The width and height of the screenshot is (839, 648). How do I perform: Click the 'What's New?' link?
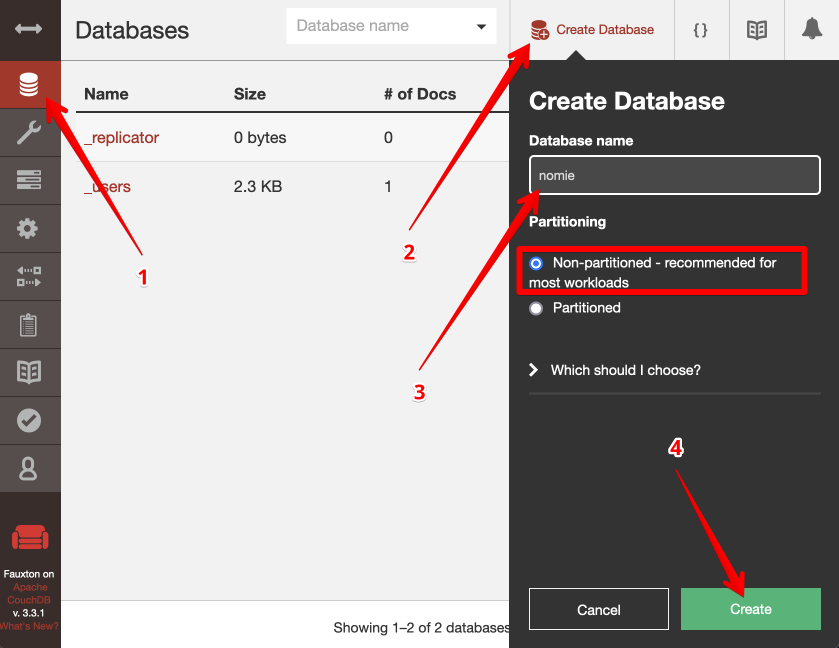[x=30, y=627]
